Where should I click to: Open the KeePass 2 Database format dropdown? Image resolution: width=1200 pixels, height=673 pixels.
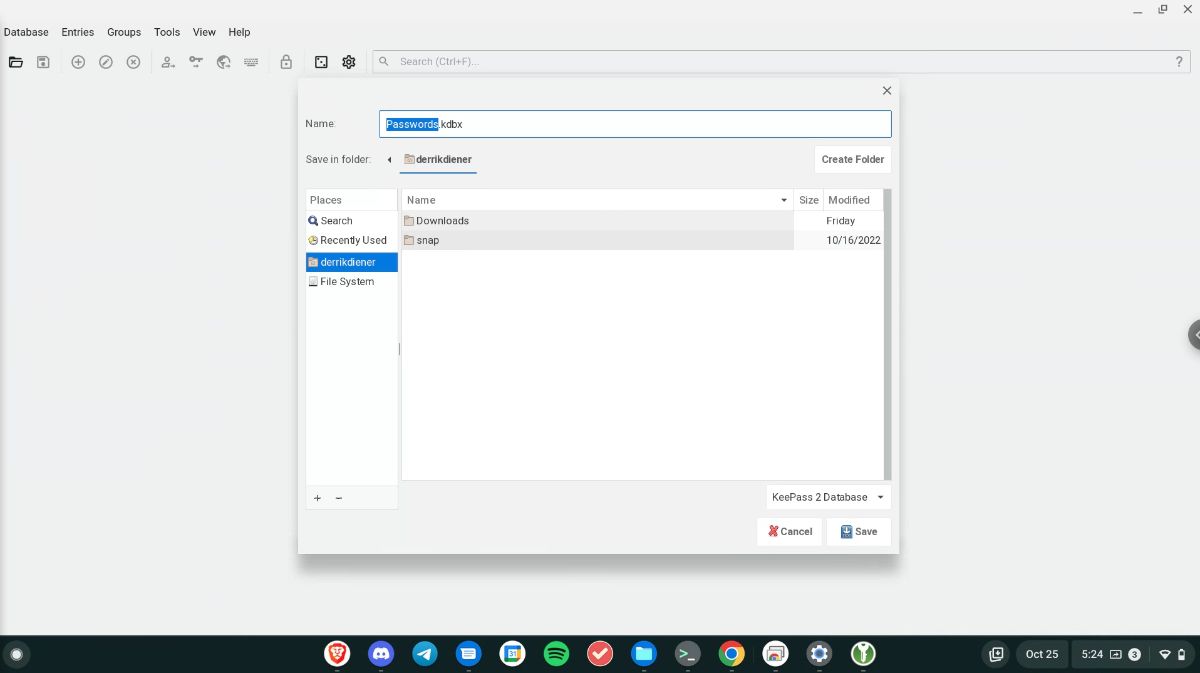pyautogui.click(x=827, y=497)
